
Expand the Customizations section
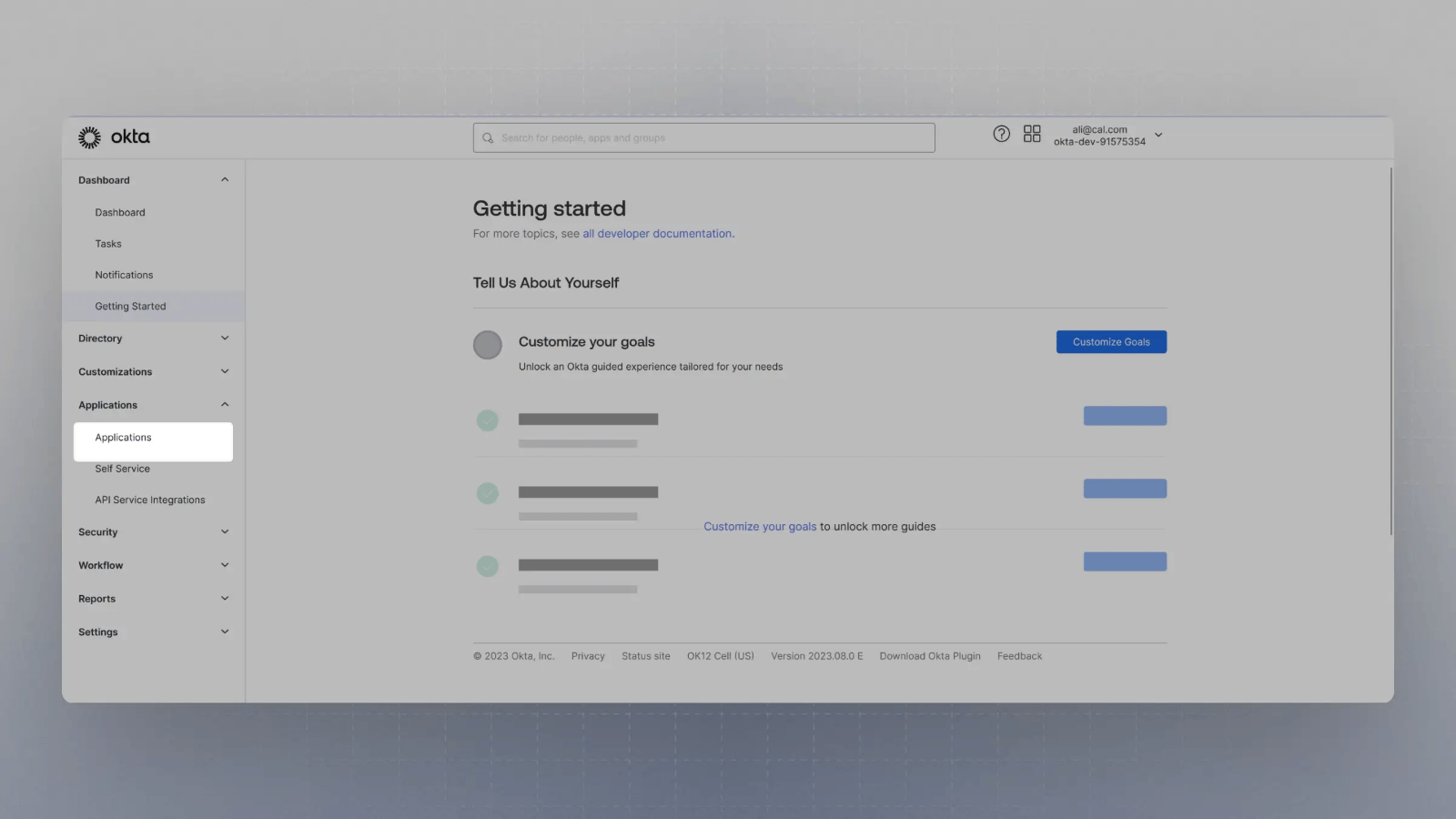153,372
